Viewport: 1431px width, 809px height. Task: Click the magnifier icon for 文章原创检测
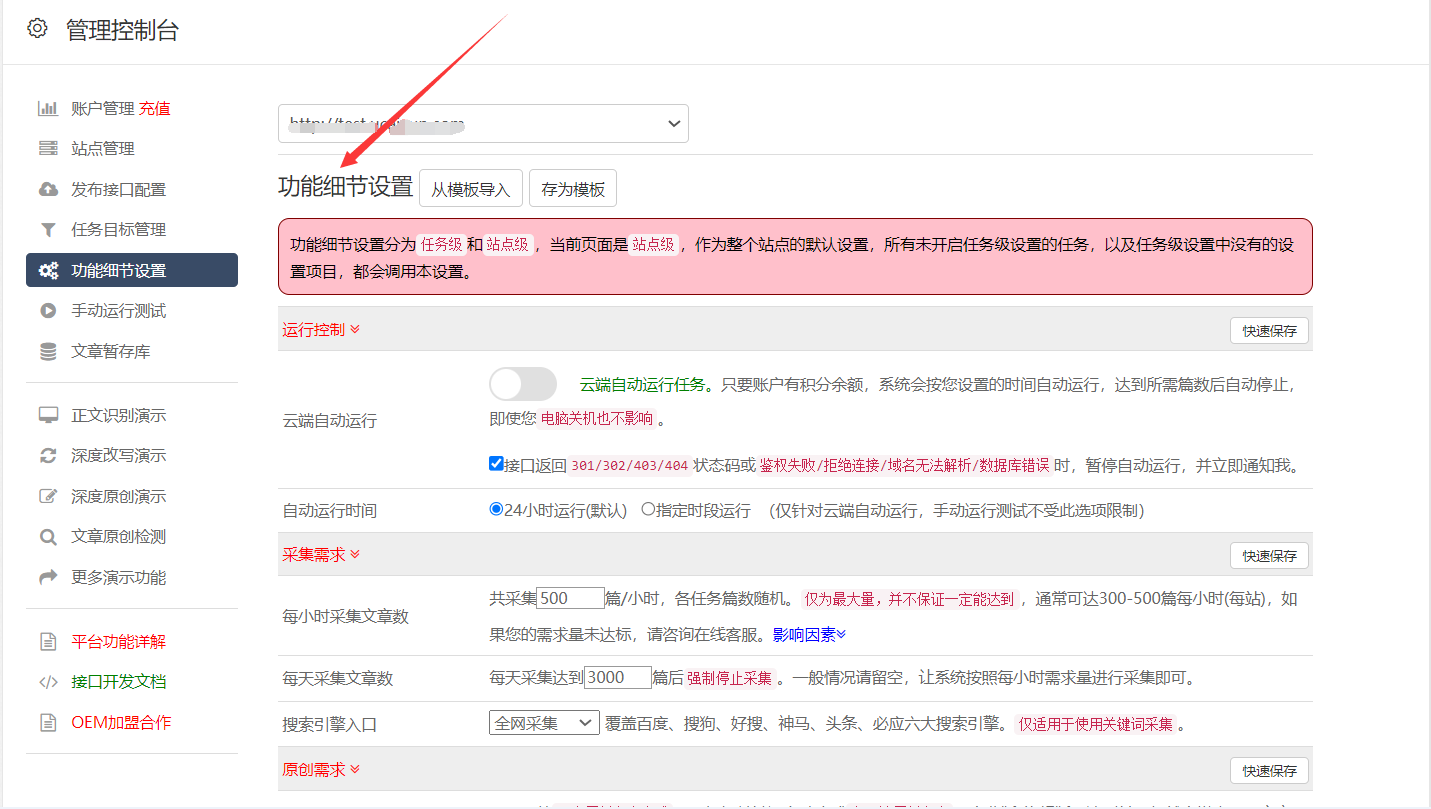pyautogui.click(x=48, y=537)
